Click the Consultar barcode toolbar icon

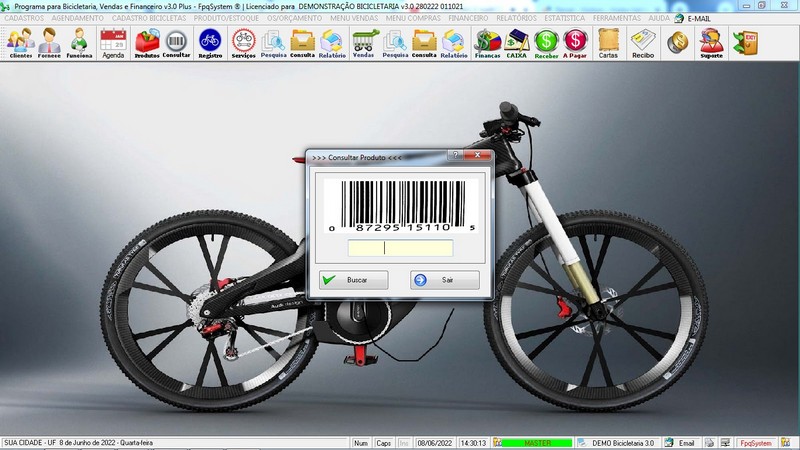pos(176,43)
